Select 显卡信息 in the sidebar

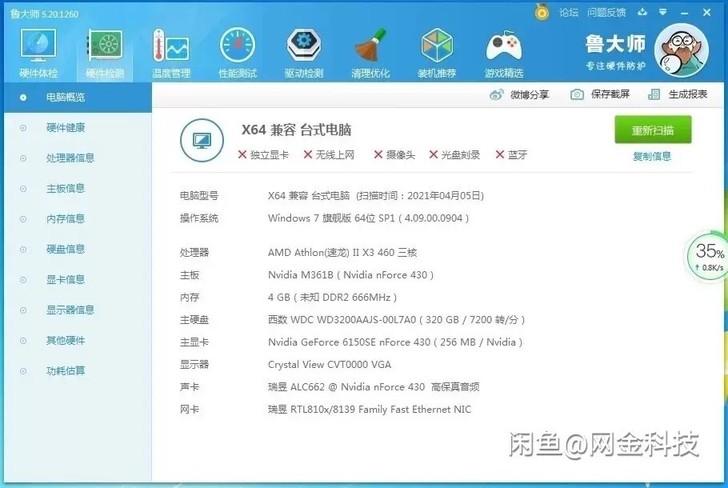[78, 280]
